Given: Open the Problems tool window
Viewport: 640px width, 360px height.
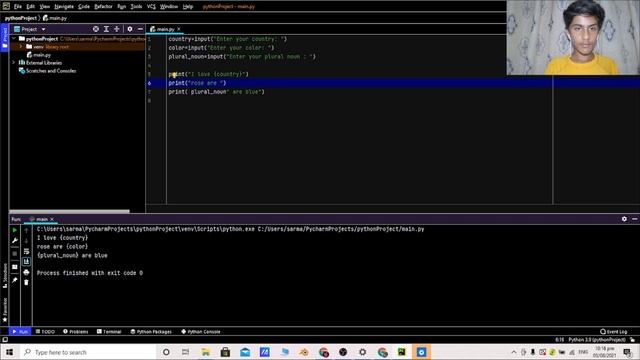Looking at the screenshot, I should point(76,332).
